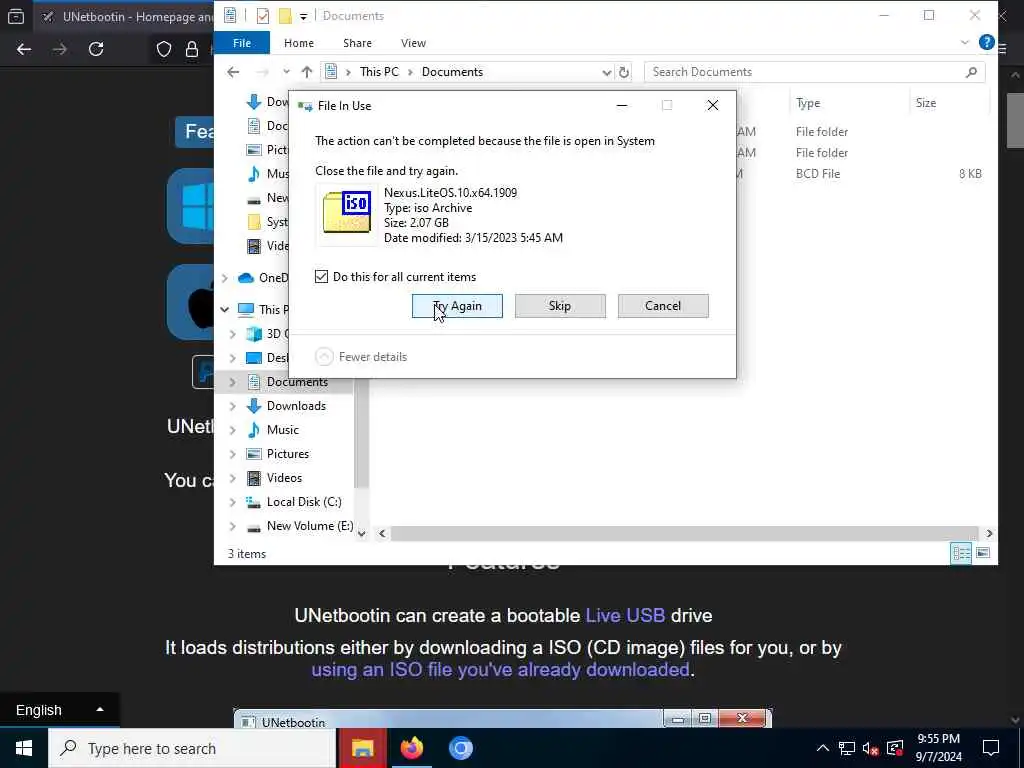
Task: Click the quick access Downloads arrow icon
Action: [x=253, y=102]
